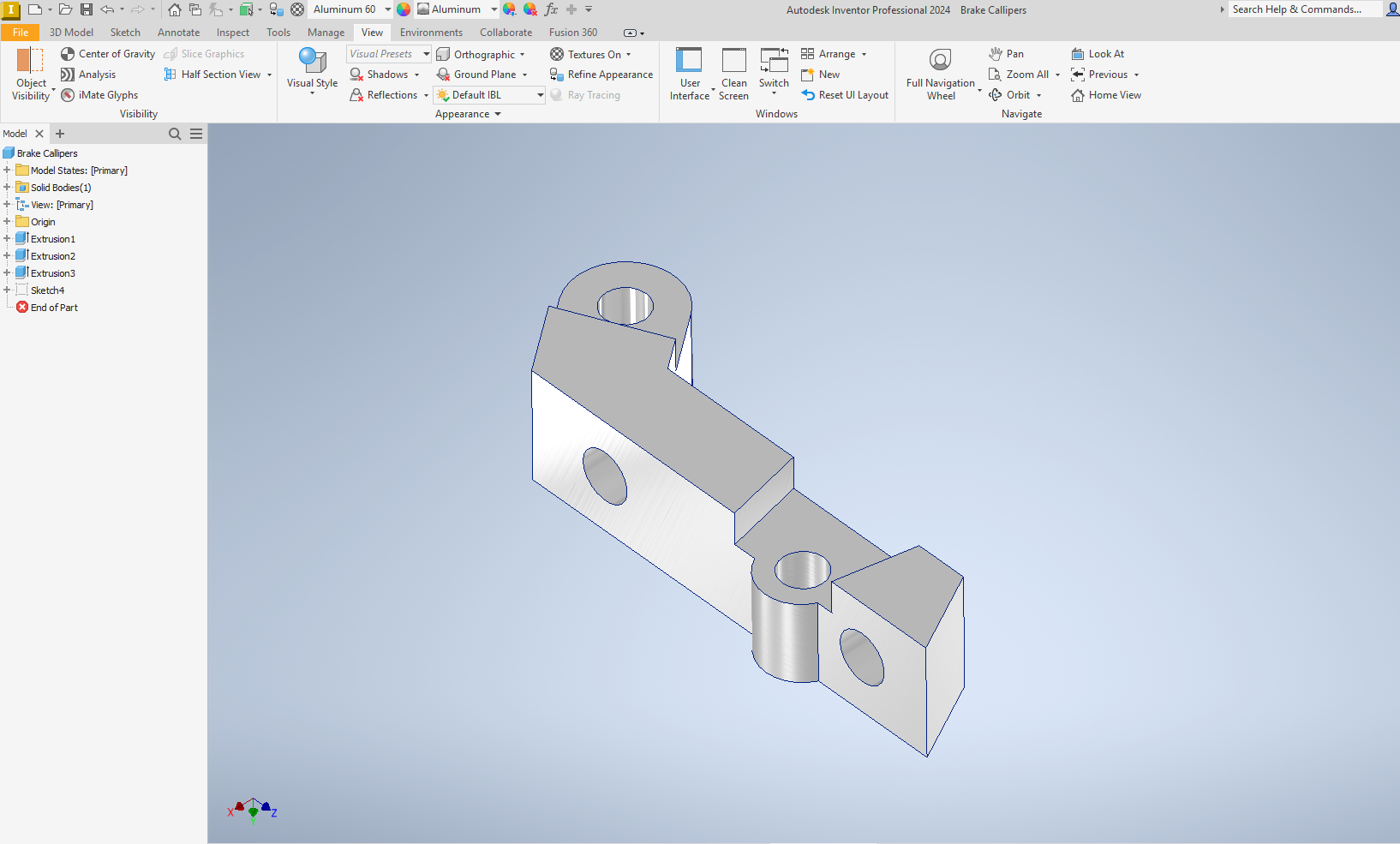Toggle Reflections in the viewport
This screenshot has height=844, width=1400.
click(385, 94)
